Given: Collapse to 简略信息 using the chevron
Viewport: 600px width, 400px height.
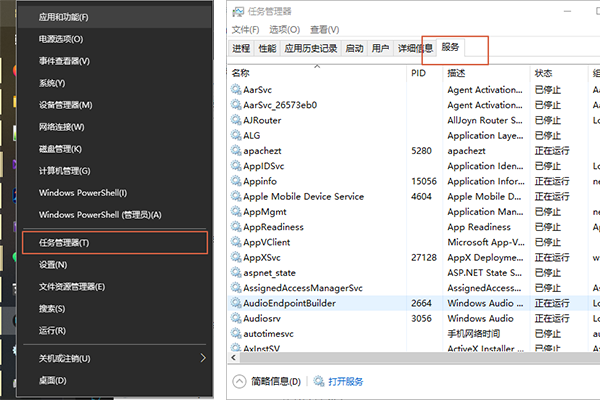Looking at the screenshot, I should pos(240,381).
